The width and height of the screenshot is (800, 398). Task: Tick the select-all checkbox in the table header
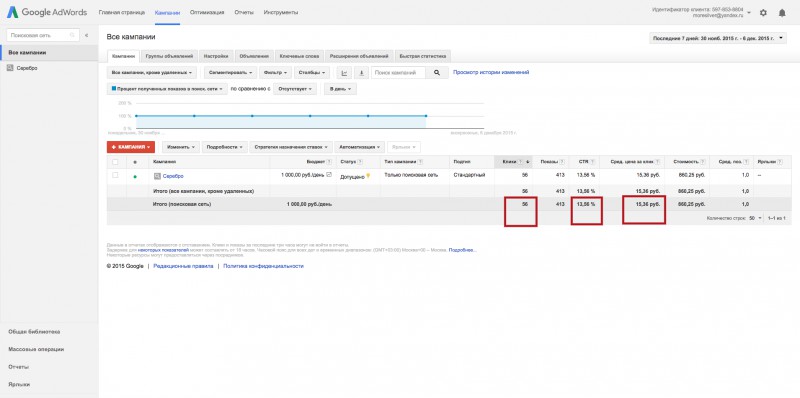coord(115,162)
